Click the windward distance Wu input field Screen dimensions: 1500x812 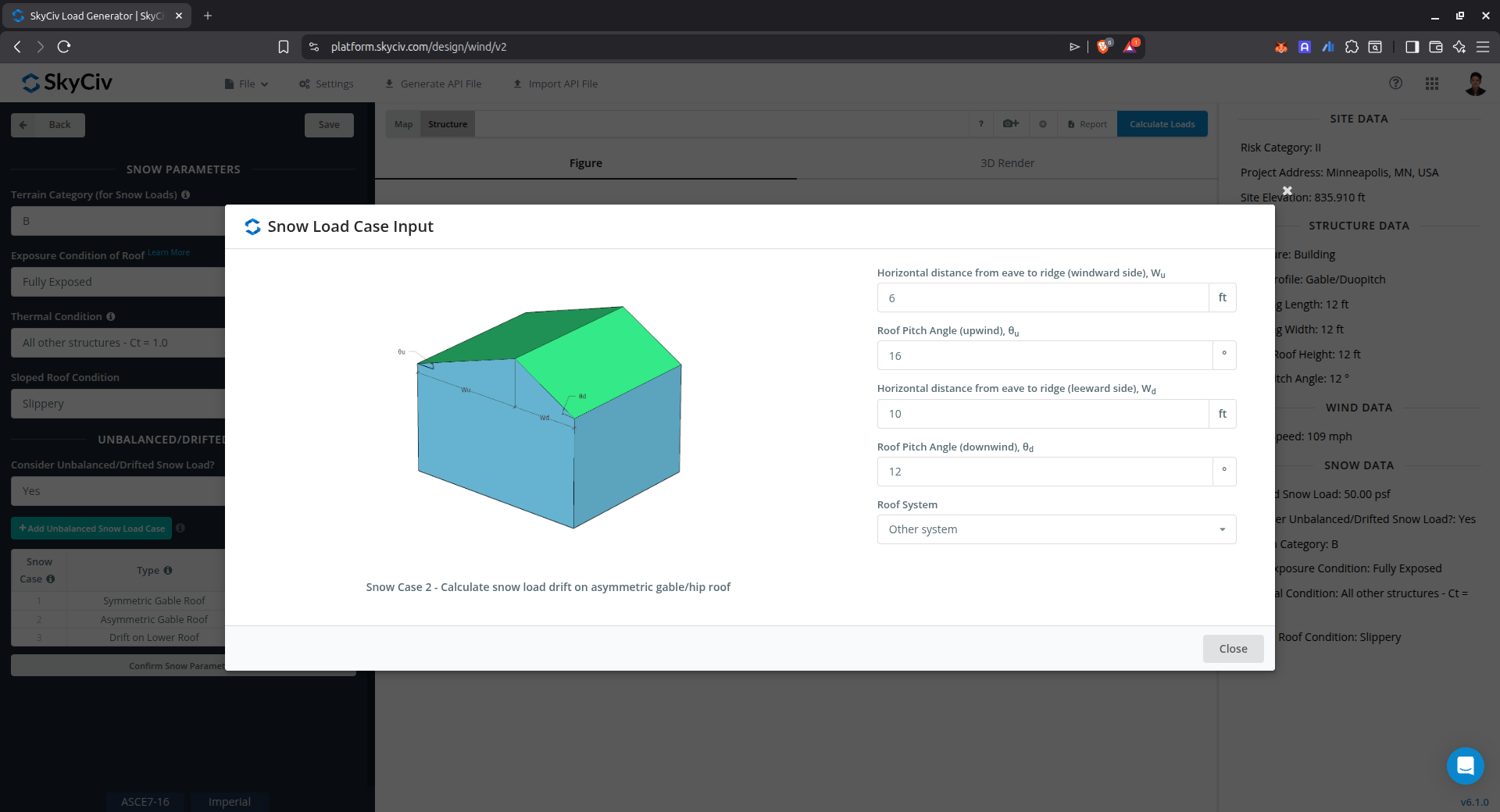click(1042, 298)
